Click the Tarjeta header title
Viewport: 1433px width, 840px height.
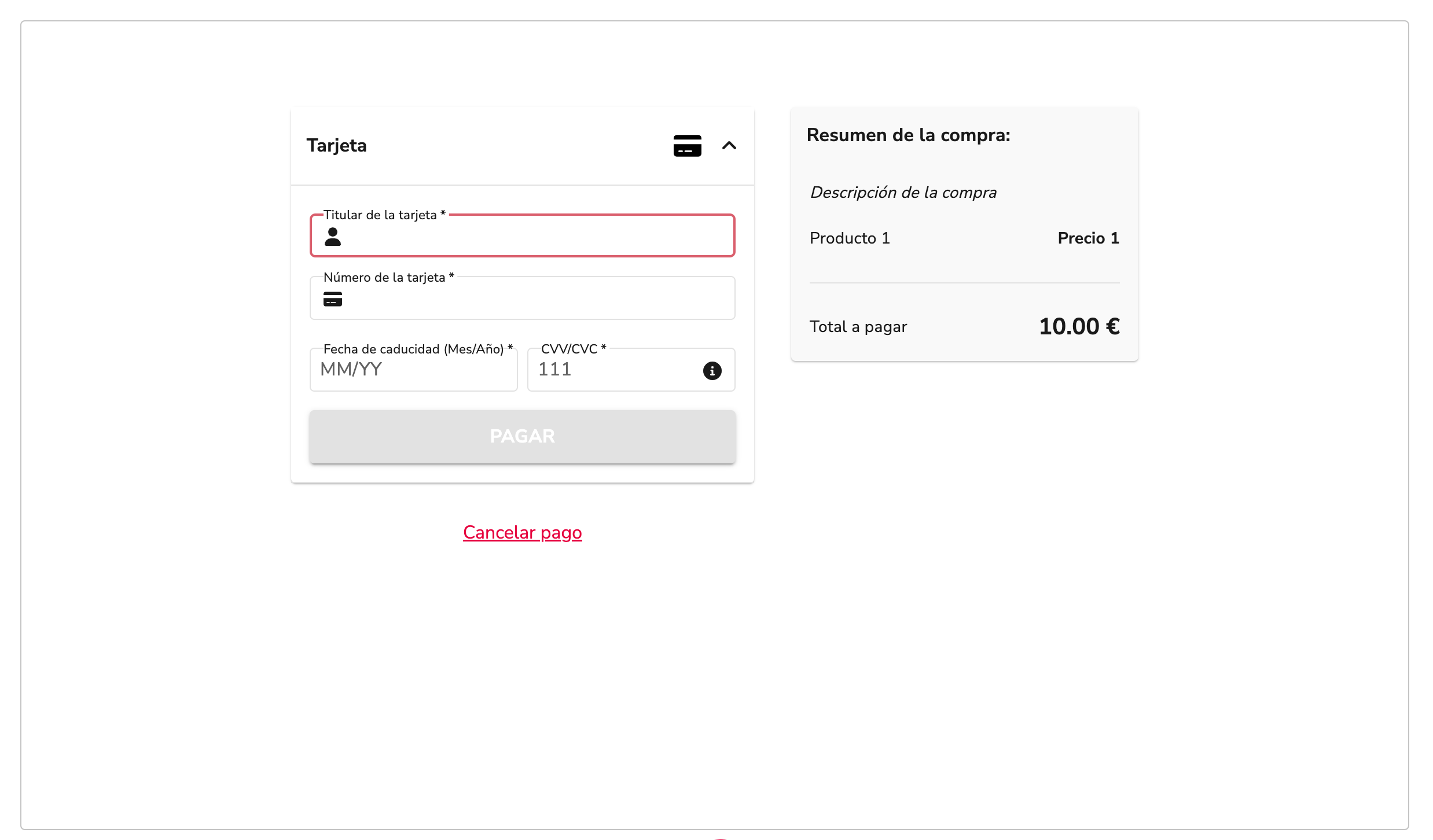[336, 145]
